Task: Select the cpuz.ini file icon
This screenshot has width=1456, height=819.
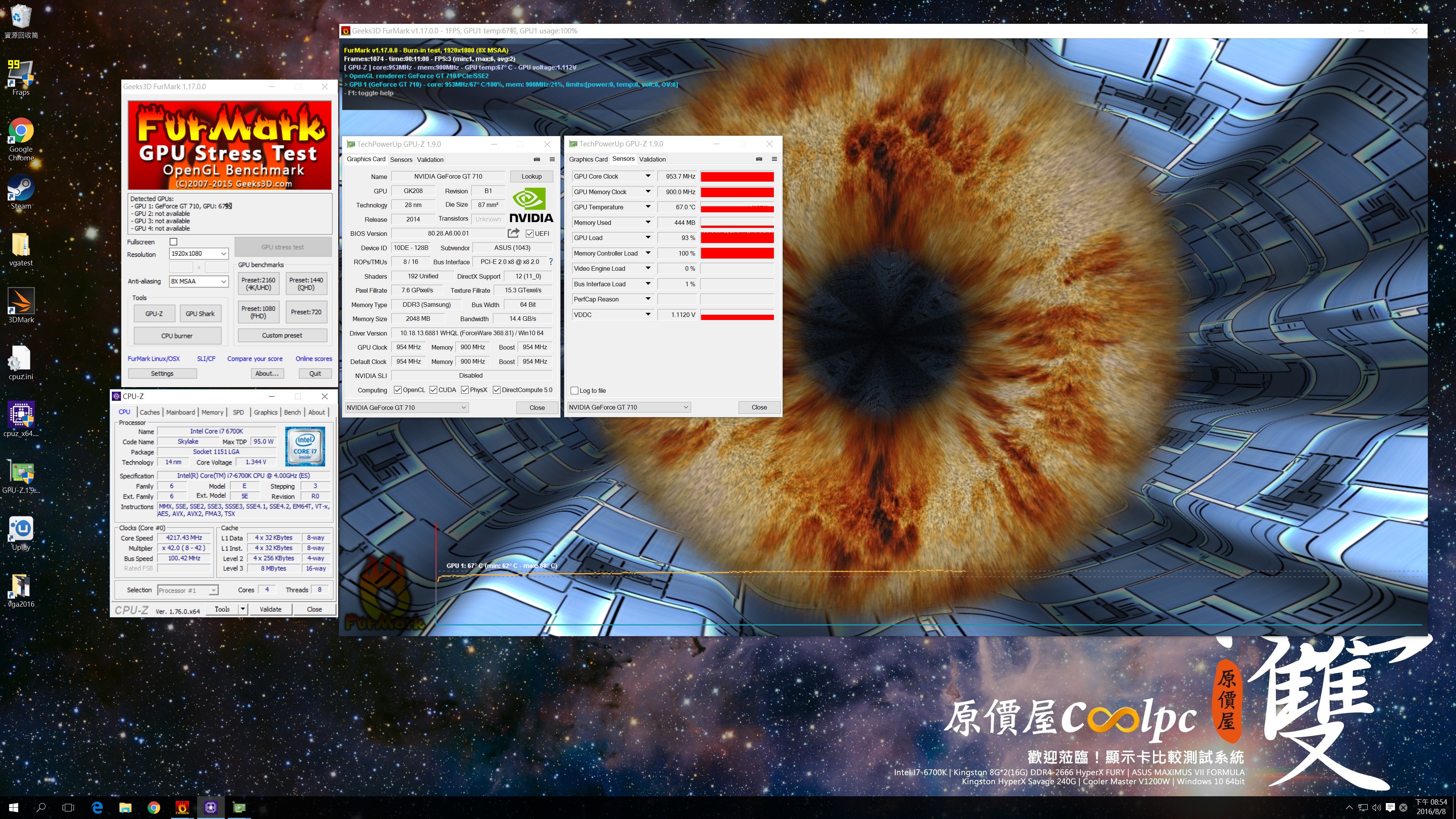Action: point(21,363)
